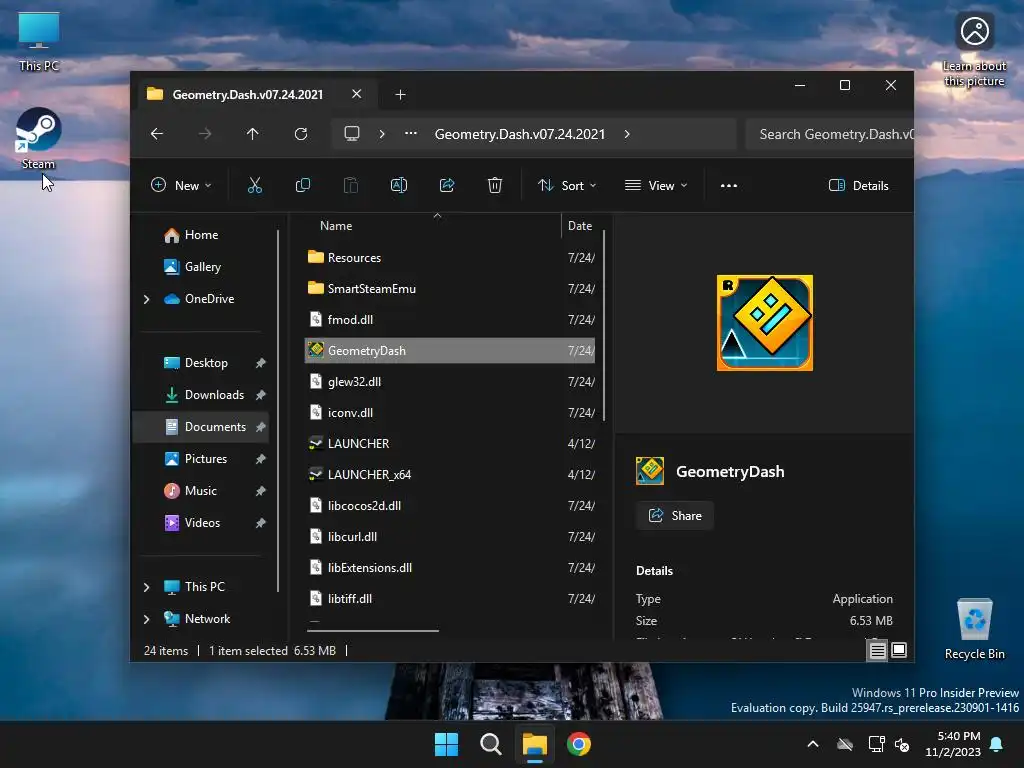Launch Google Chrome from the taskbar
This screenshot has width=1024, height=768.
pos(579,744)
